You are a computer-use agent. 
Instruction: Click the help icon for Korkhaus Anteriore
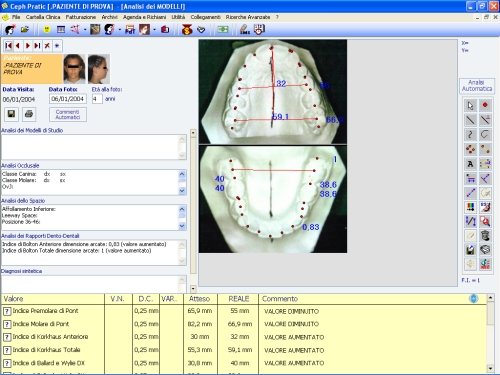(7, 337)
